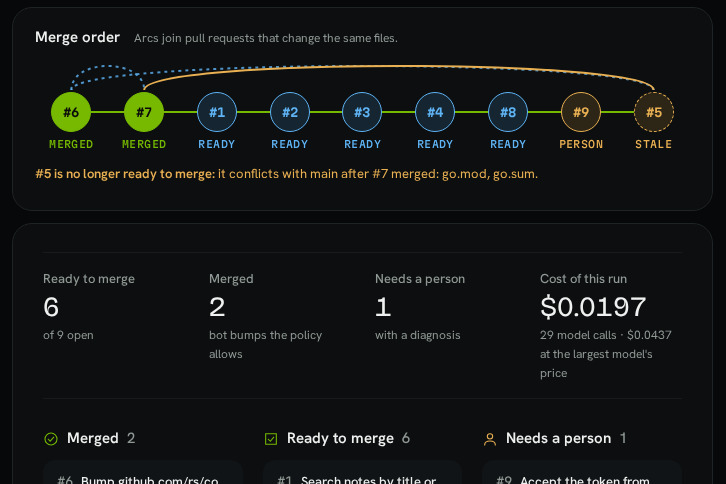Viewport: 726px width, 484px height.
Task: Select the merged #6 pull request node
Action: pos(71,112)
